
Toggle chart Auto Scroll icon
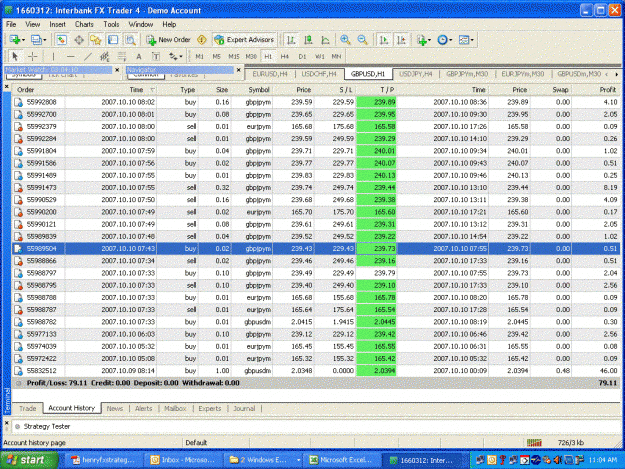point(384,40)
